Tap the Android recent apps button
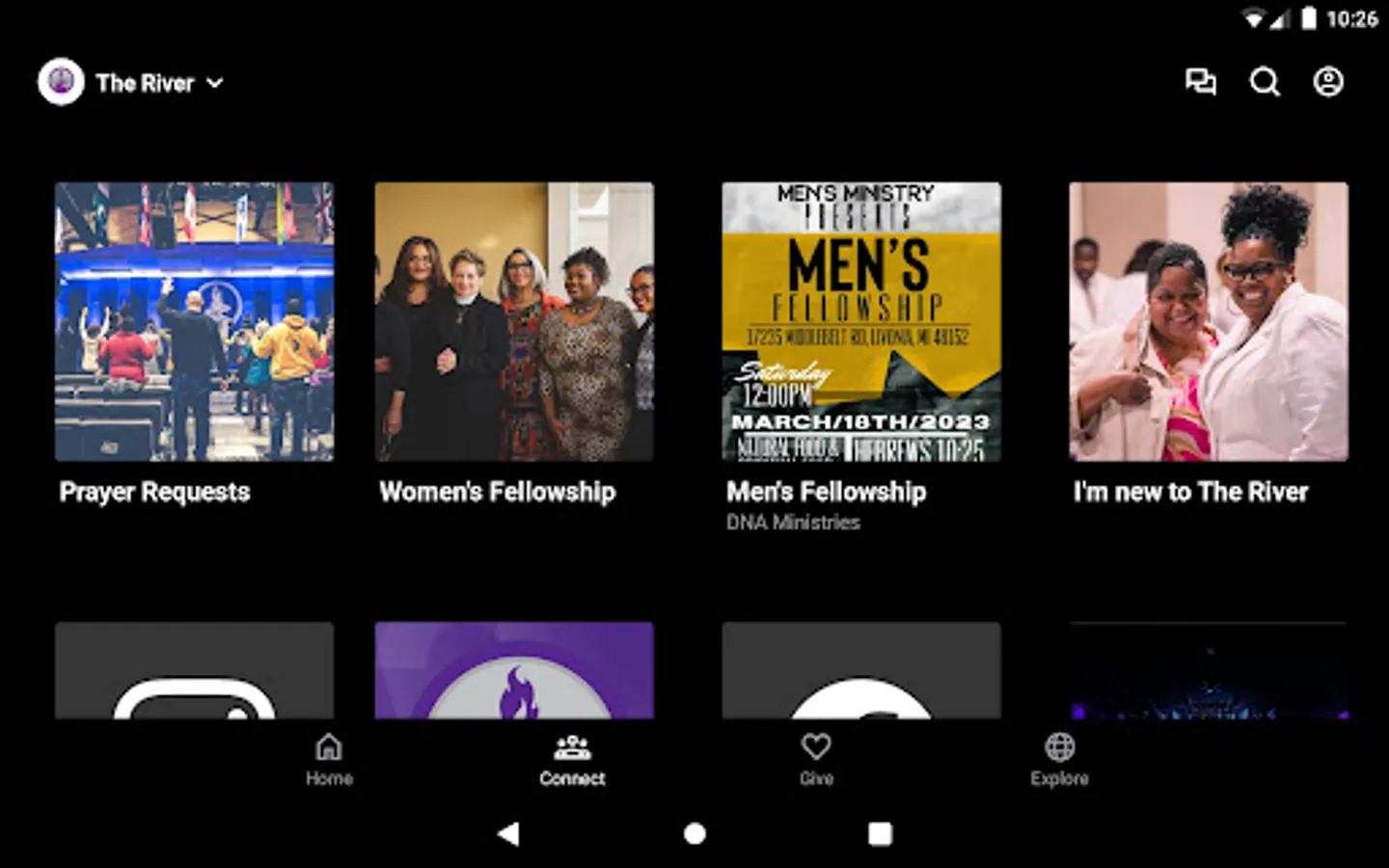Image resolution: width=1389 pixels, height=868 pixels. tap(880, 833)
